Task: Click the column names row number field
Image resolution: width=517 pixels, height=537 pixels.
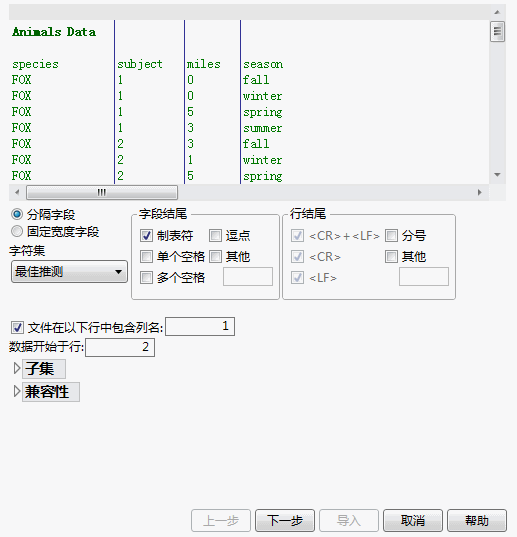Action: (200, 326)
